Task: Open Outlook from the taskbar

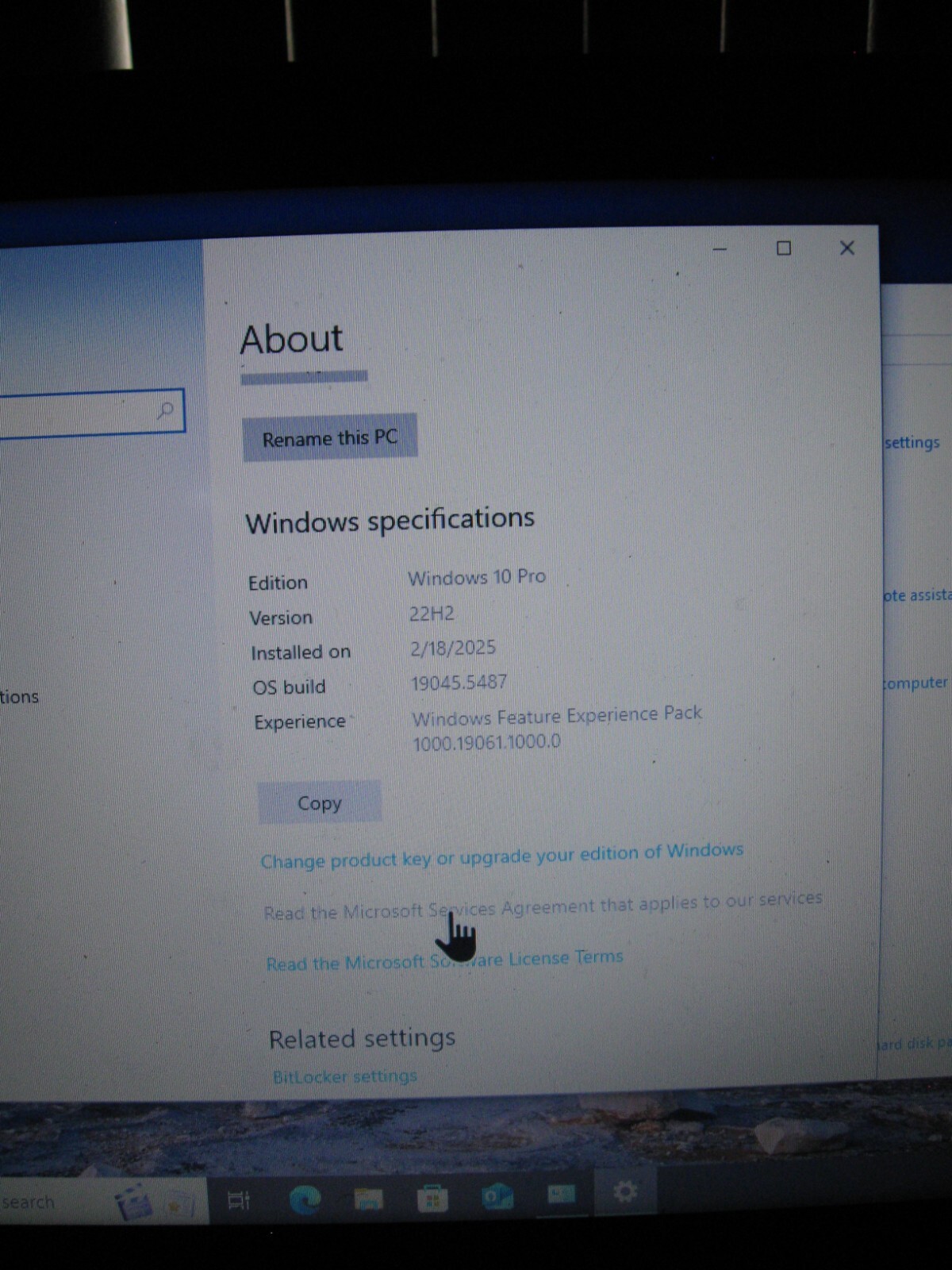Action: pos(497,1196)
